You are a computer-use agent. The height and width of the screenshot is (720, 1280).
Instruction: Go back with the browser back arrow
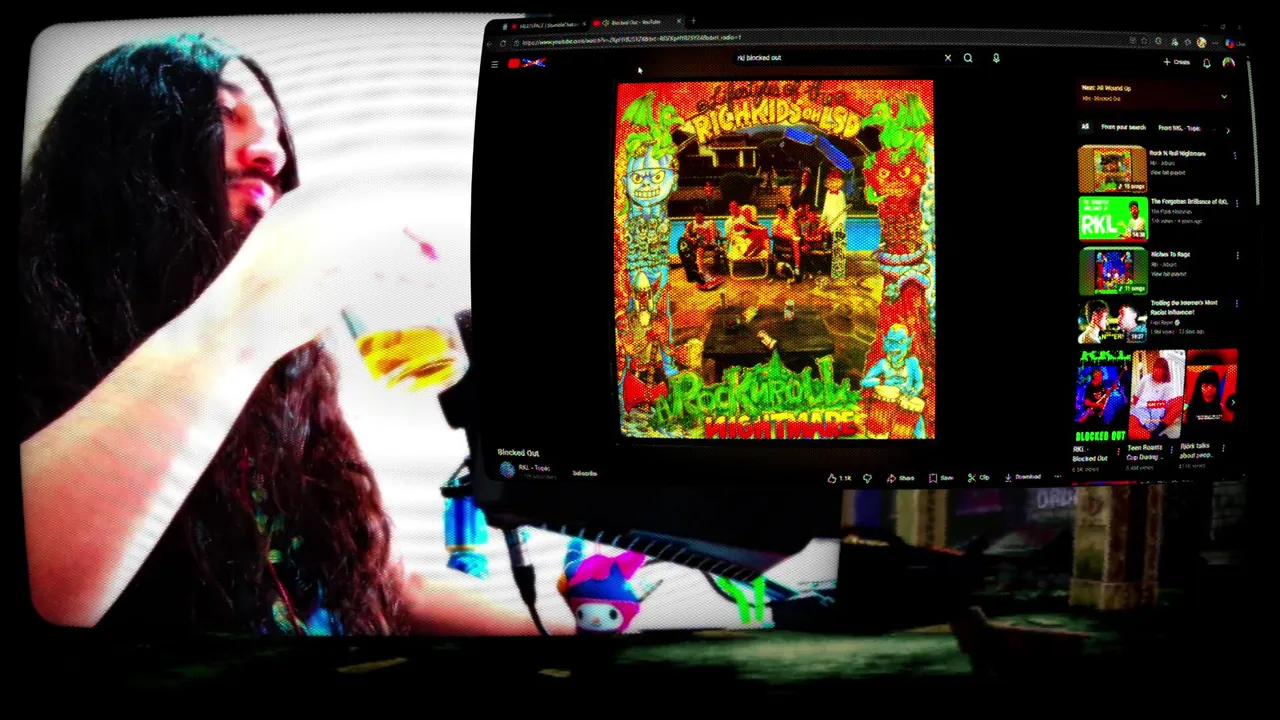pyautogui.click(x=490, y=44)
